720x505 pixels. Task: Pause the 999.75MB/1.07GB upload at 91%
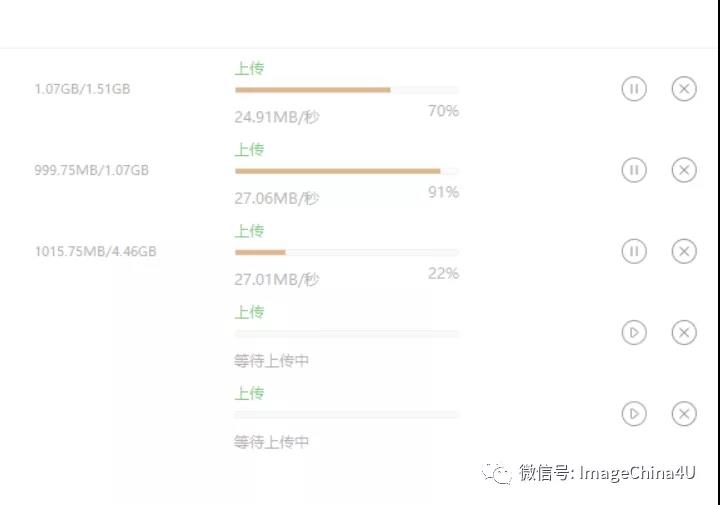pyautogui.click(x=634, y=170)
